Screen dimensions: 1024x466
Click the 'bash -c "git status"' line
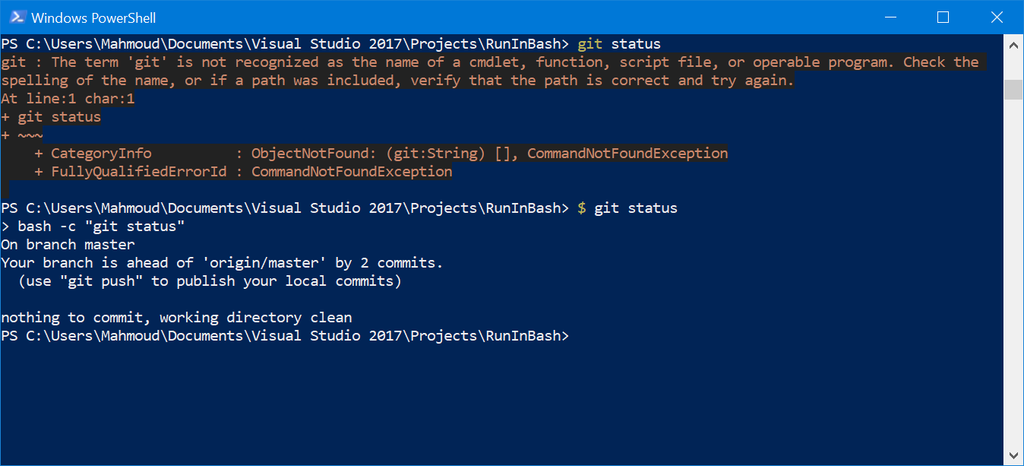tap(93, 227)
